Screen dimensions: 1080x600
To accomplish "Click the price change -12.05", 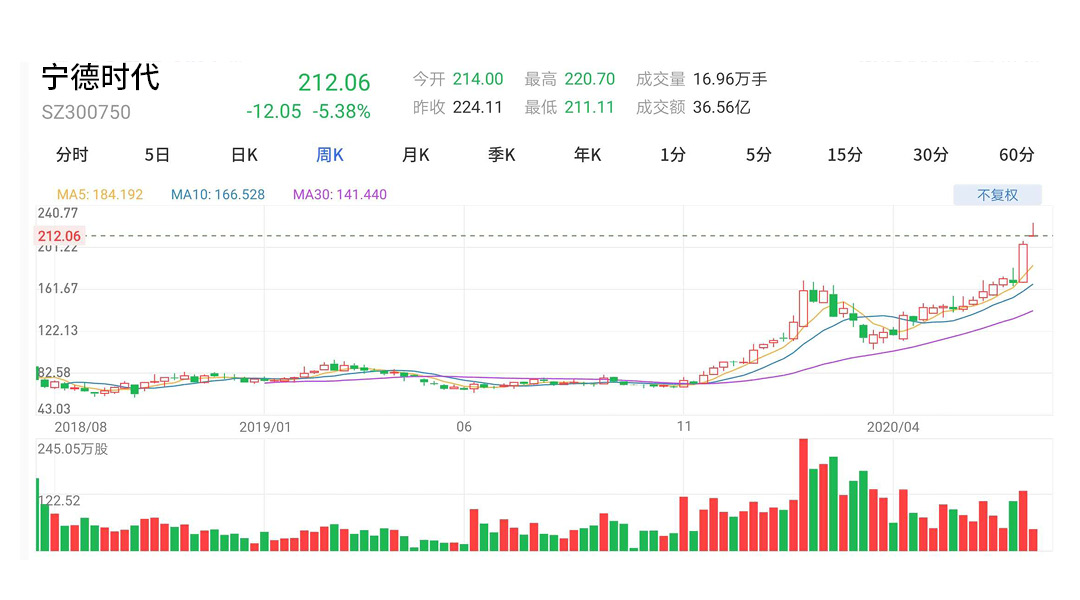I will [x=273, y=112].
